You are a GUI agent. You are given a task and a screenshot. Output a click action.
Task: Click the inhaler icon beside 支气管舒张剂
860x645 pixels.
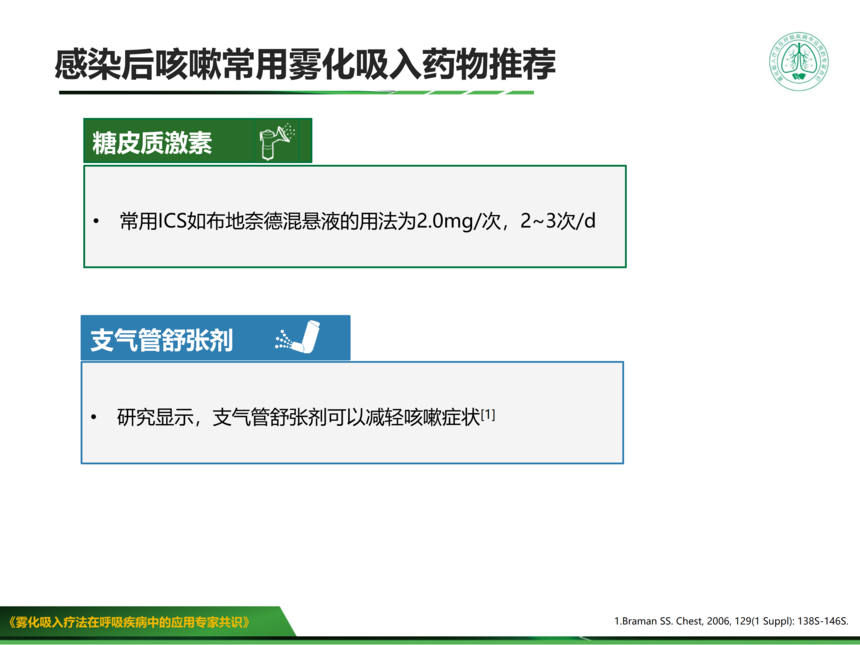(x=298, y=337)
